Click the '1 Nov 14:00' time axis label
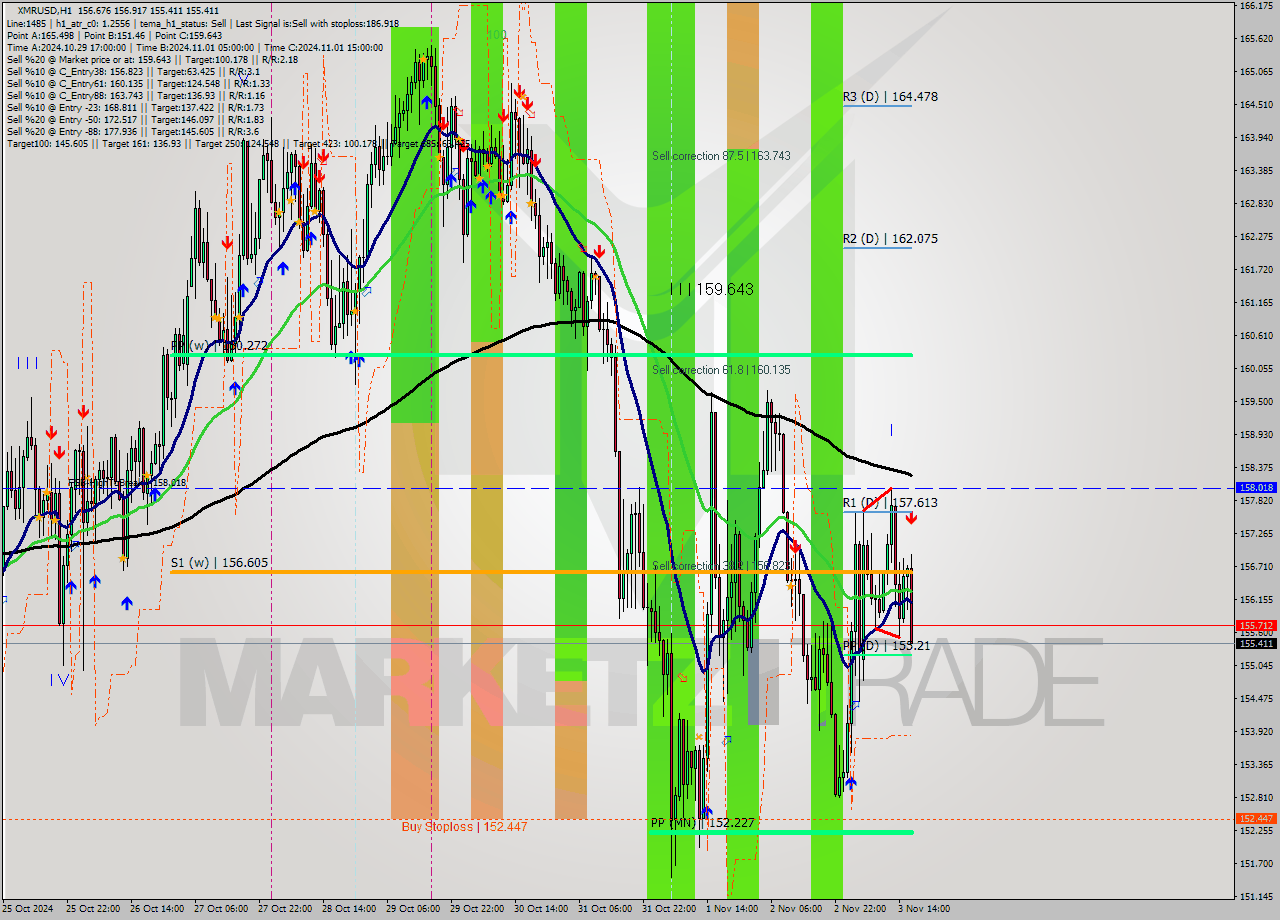 731,909
